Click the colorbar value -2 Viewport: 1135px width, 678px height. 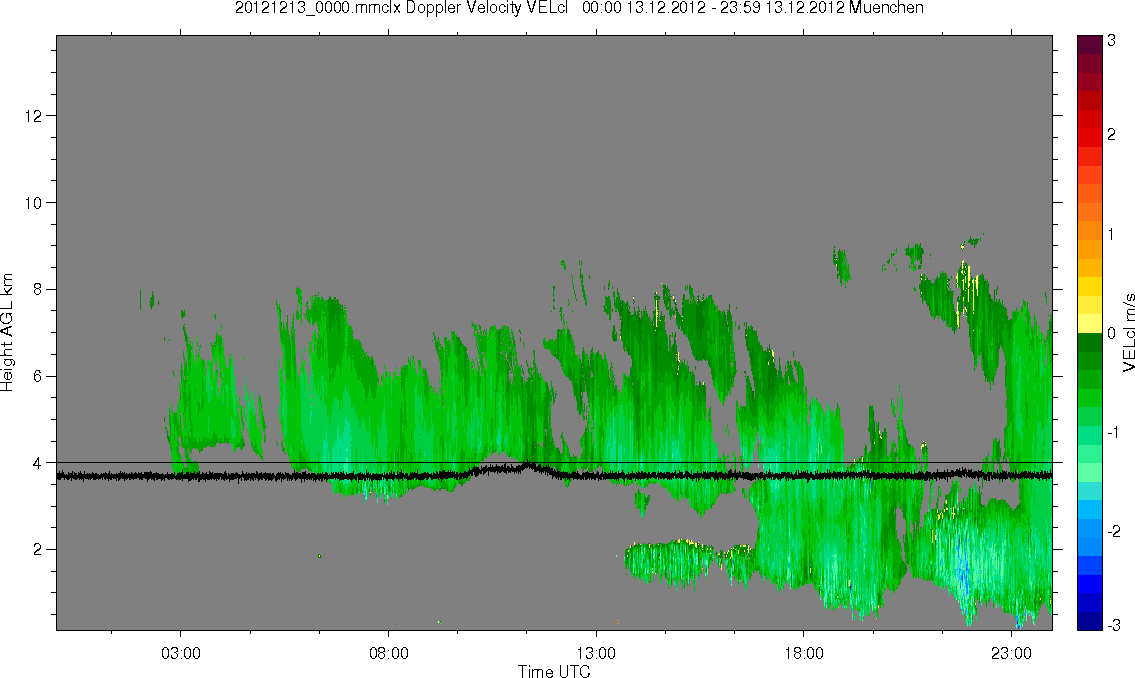[x=1113, y=531]
